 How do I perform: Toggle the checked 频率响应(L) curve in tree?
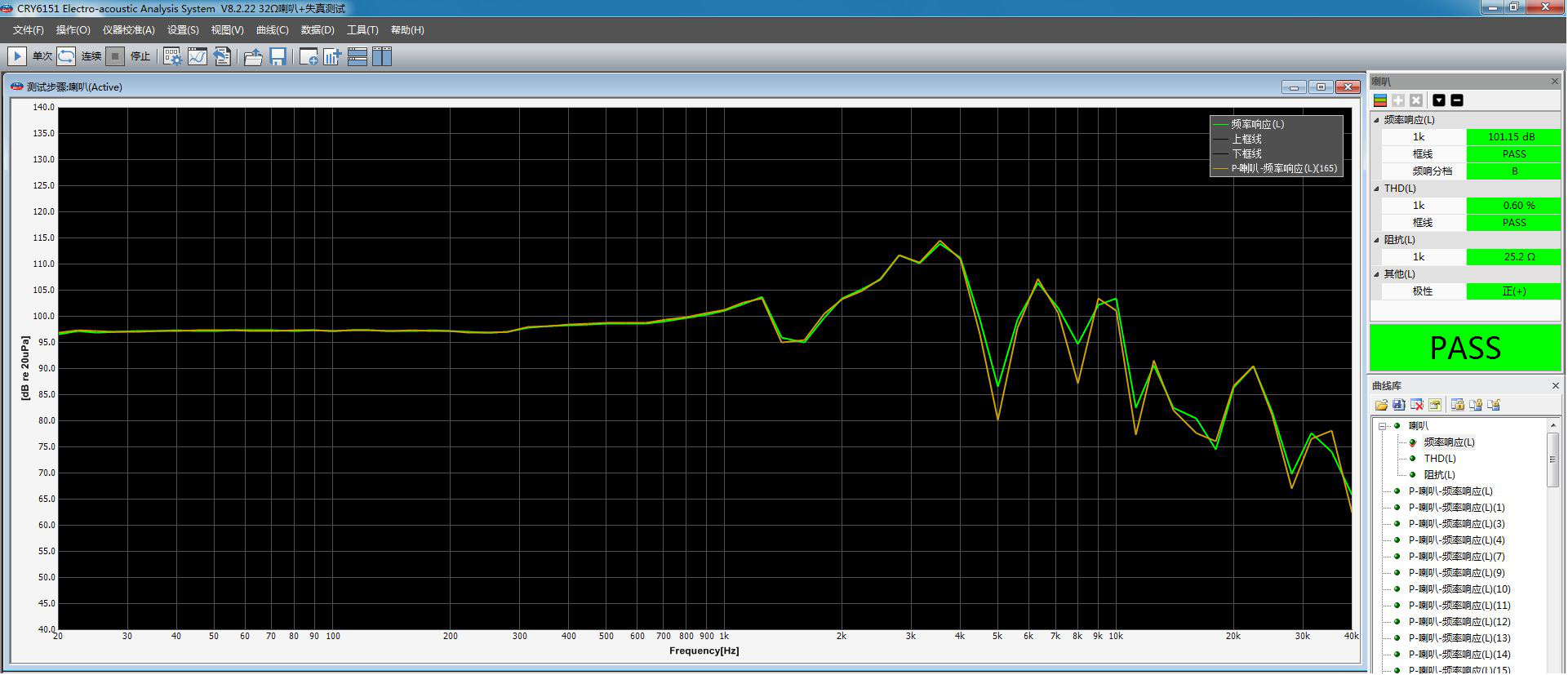[x=1413, y=442]
